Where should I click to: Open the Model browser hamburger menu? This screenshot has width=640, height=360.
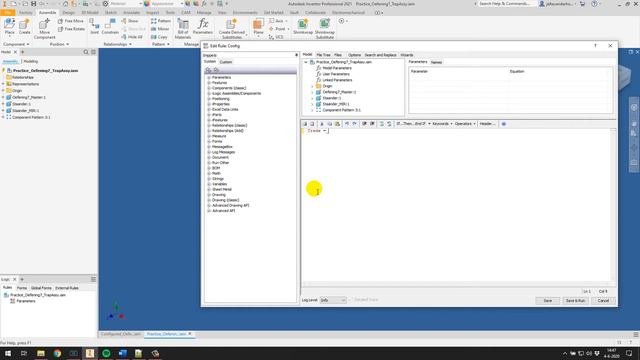pos(93,52)
